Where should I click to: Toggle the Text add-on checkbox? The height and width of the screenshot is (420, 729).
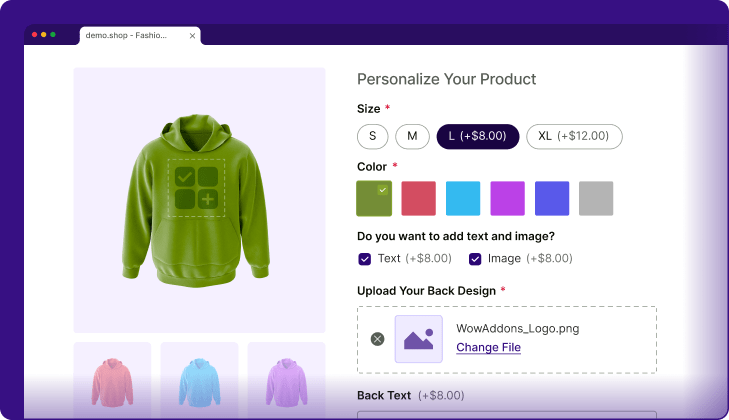364,259
